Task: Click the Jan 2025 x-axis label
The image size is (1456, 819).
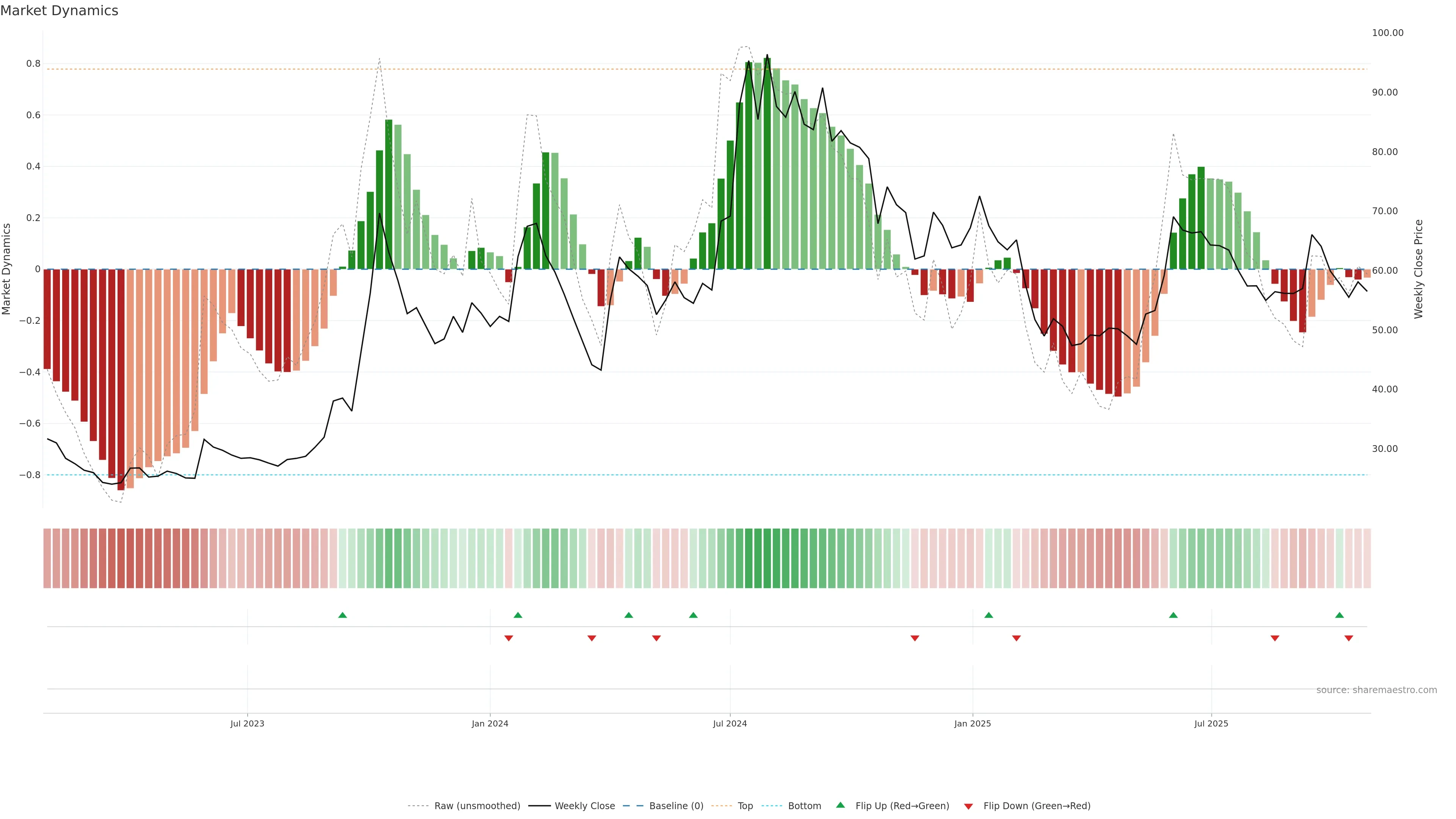Action: (972, 723)
